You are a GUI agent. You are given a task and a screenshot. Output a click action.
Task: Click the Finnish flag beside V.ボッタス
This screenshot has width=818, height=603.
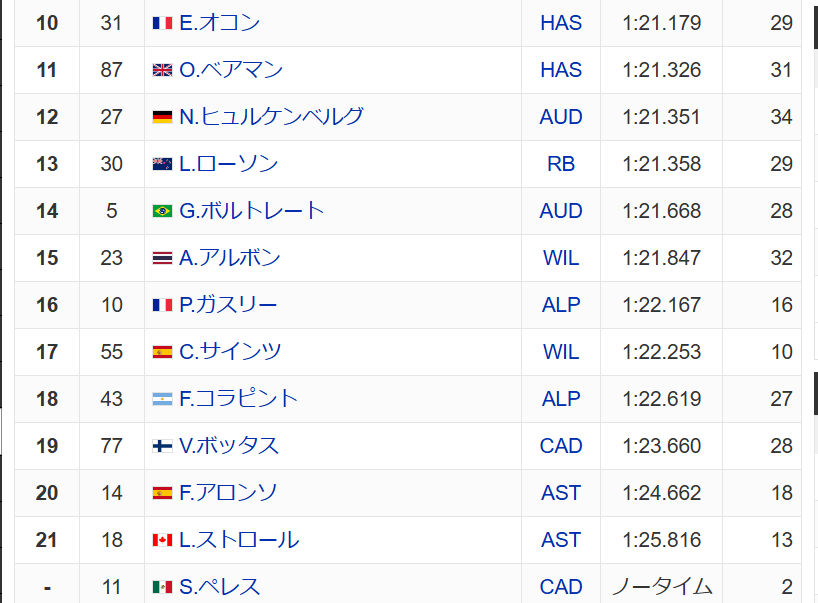(162, 446)
